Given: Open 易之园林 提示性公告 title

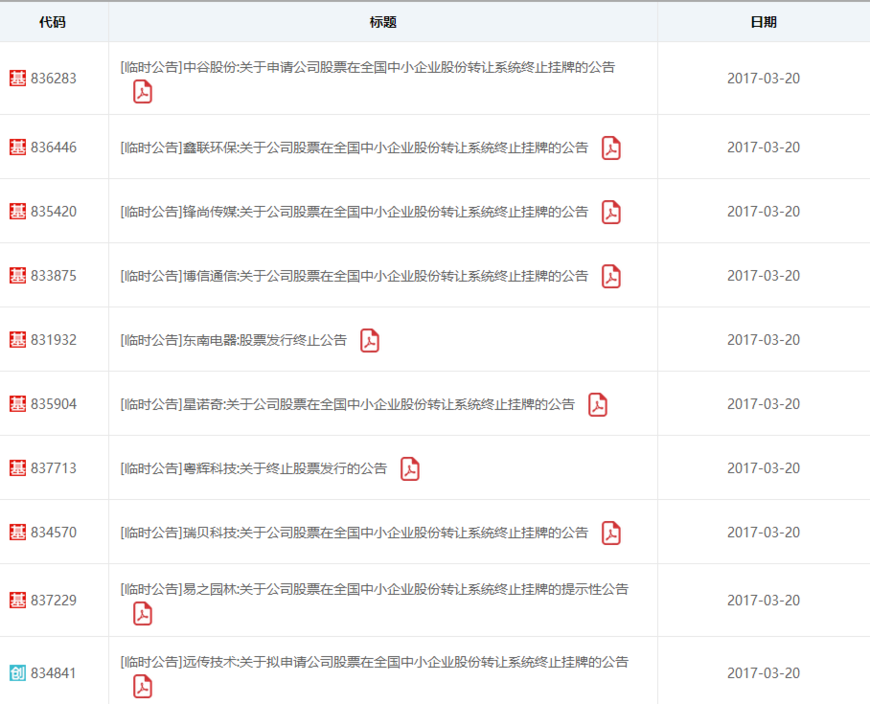Looking at the screenshot, I should coord(375,589).
